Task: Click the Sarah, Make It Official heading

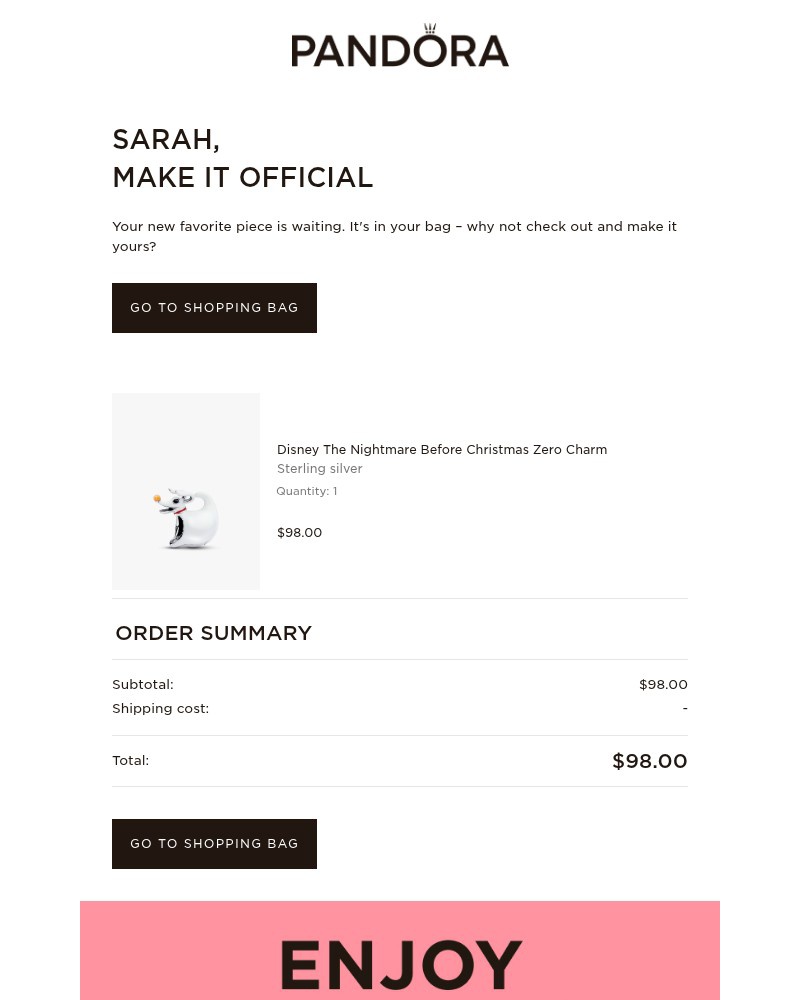Action: 242,158
